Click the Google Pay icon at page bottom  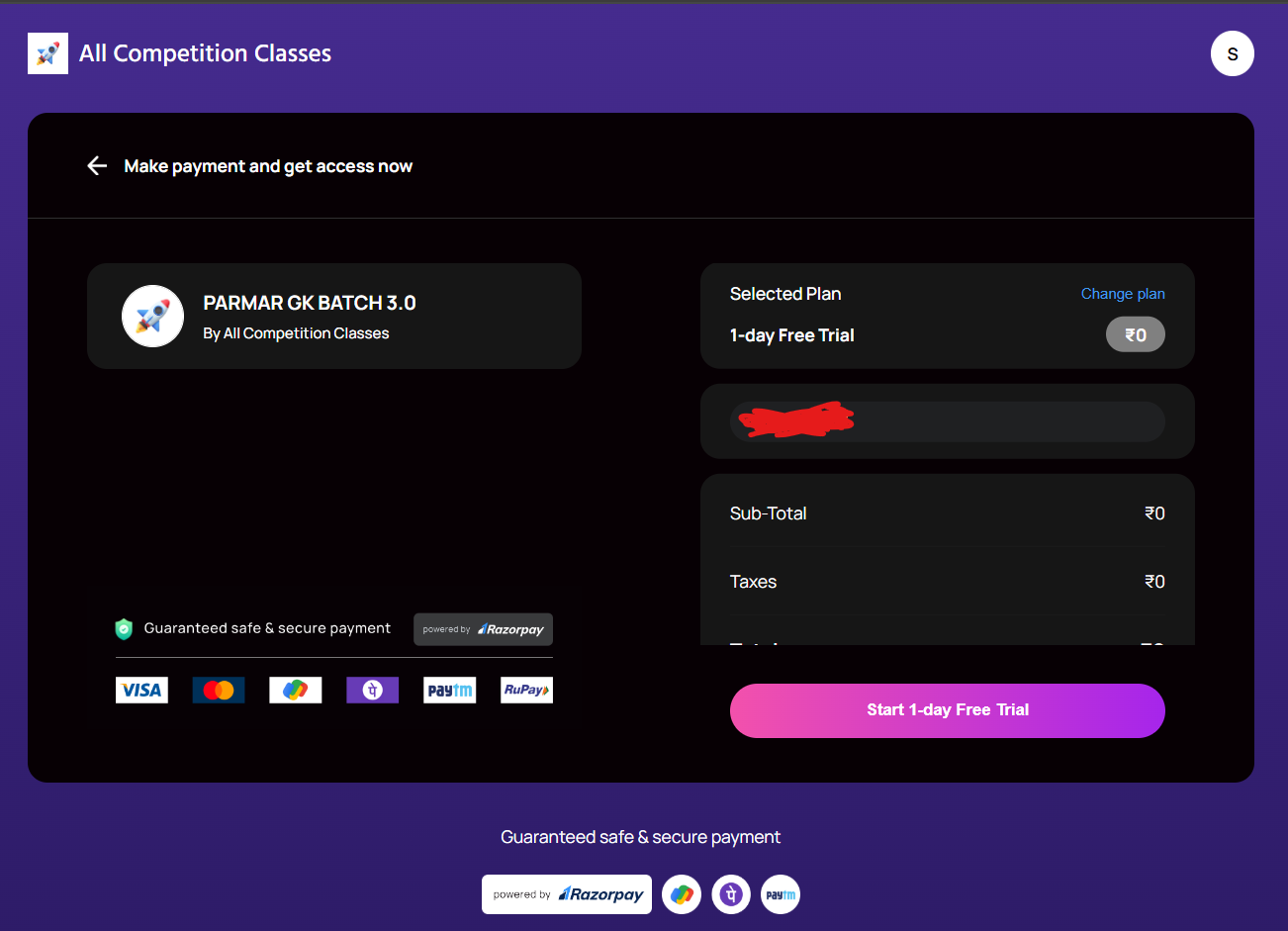(681, 893)
